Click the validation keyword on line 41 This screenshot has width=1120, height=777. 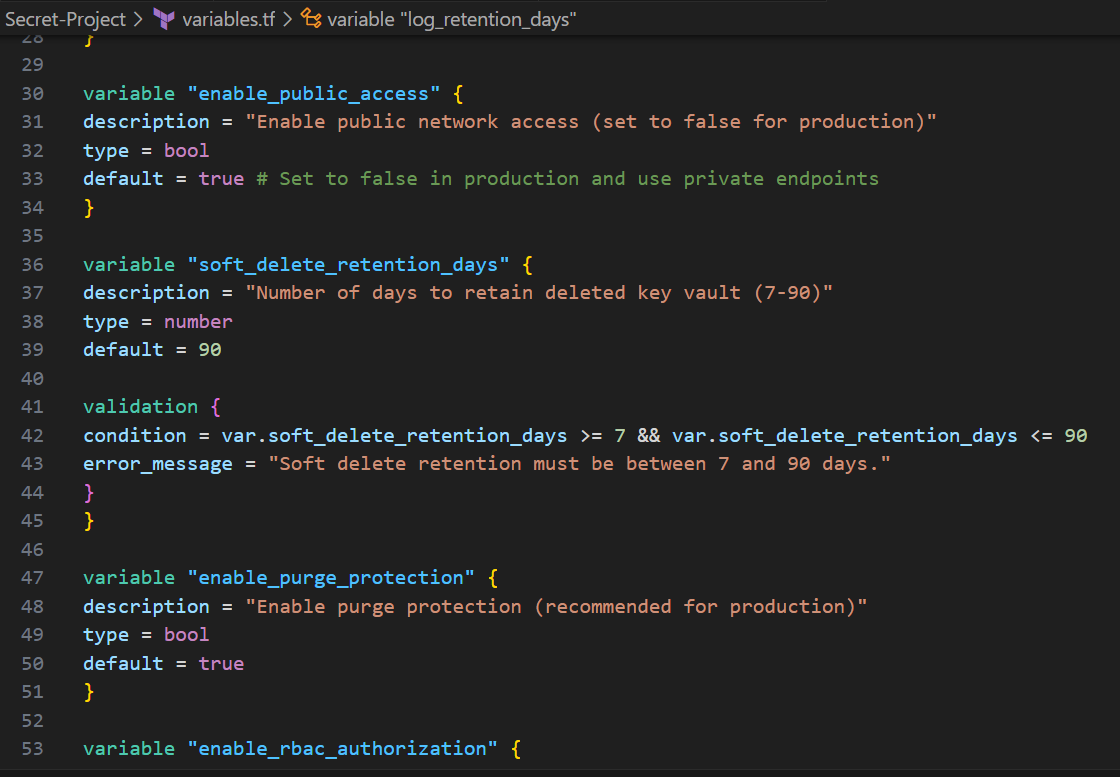[x=140, y=406]
